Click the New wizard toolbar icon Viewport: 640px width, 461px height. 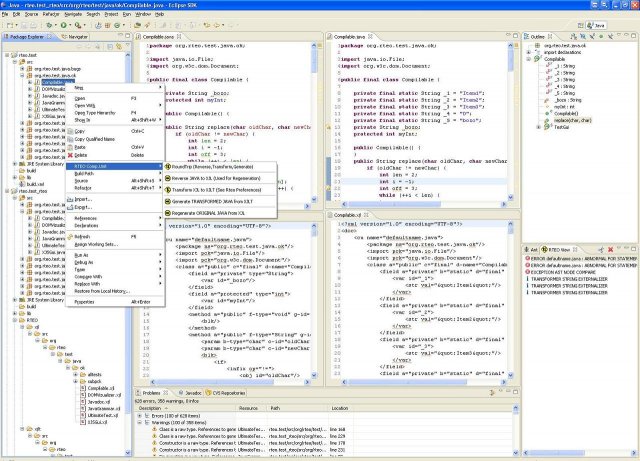point(10,25)
